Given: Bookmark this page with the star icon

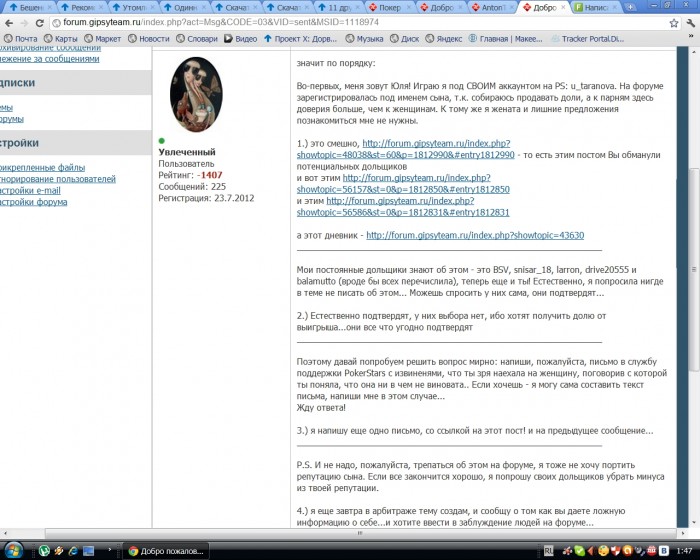Looking at the screenshot, I should [673, 23].
